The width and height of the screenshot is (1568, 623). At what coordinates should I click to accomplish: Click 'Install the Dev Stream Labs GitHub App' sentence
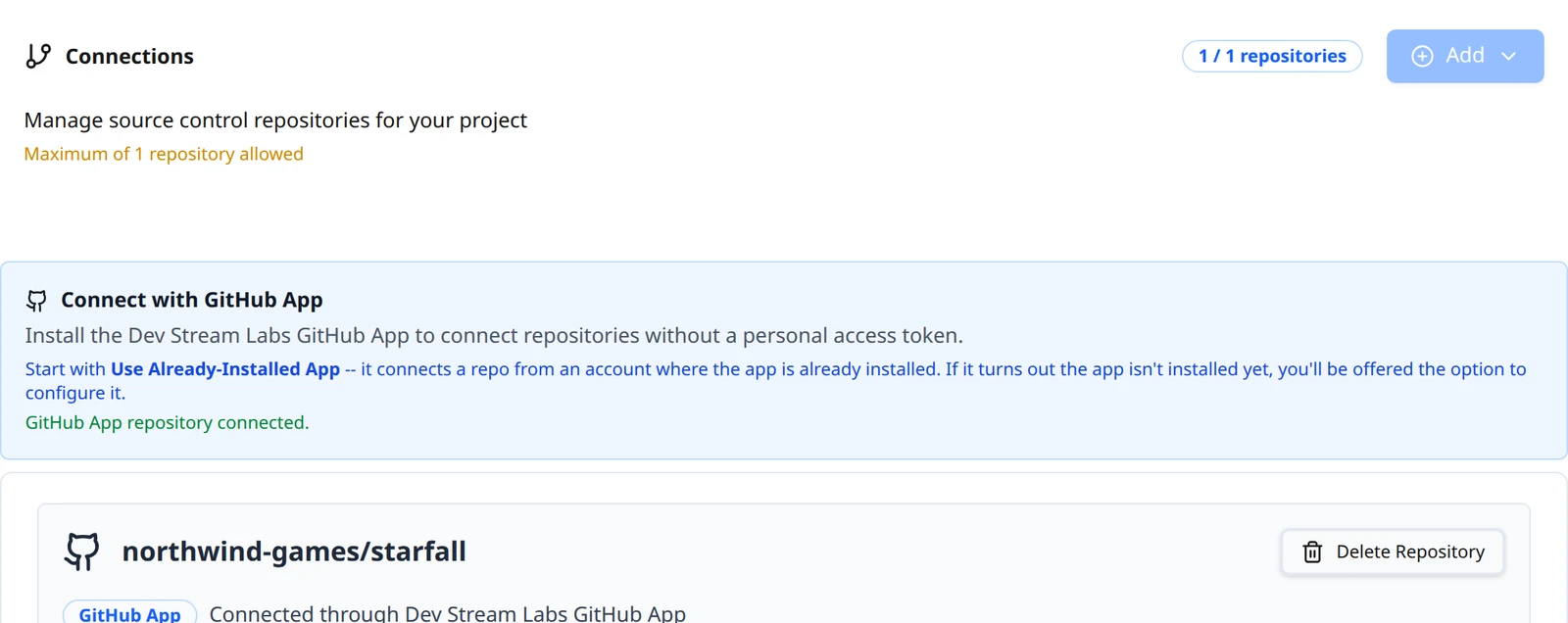coord(494,336)
